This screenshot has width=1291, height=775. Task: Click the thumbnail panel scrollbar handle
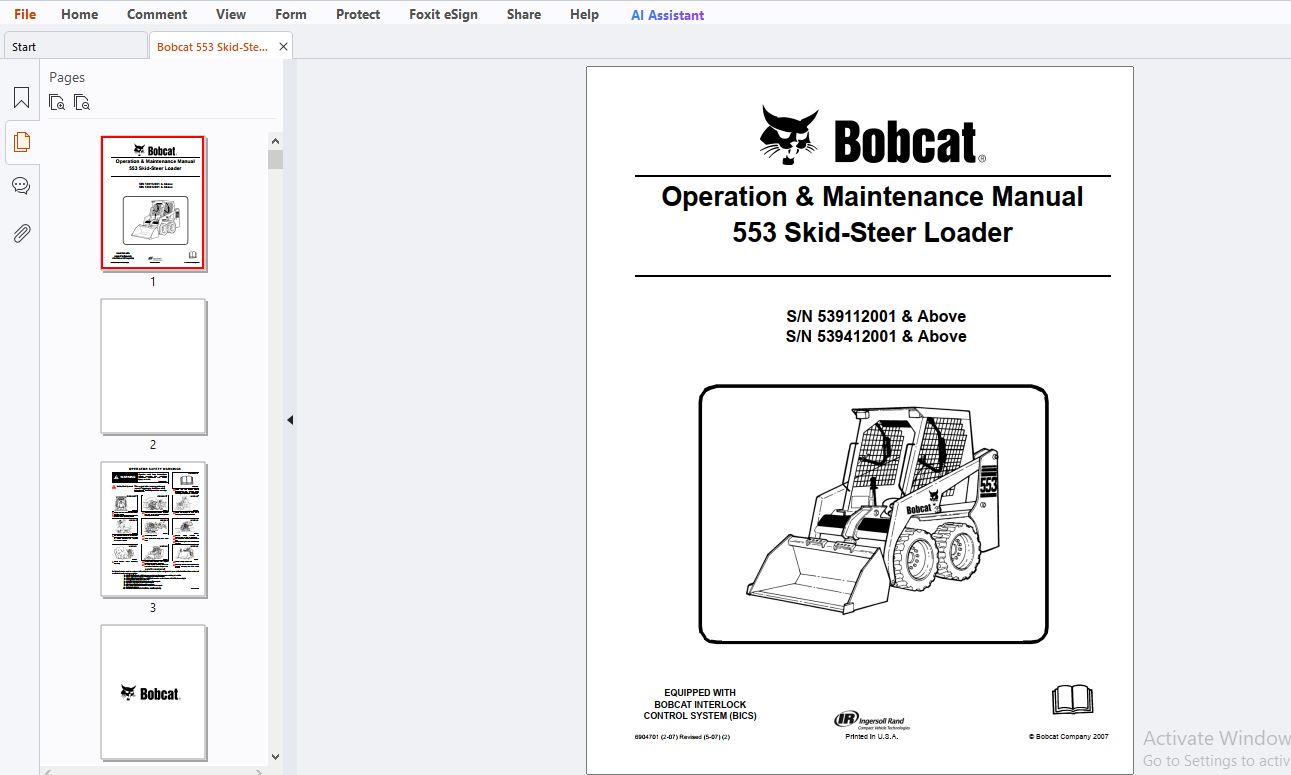pyautogui.click(x=275, y=159)
